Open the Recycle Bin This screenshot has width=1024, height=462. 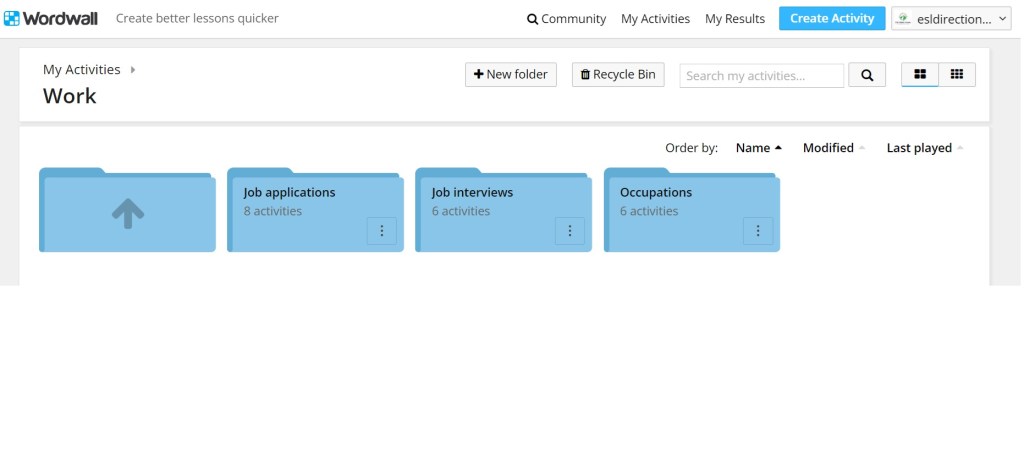[x=618, y=75]
